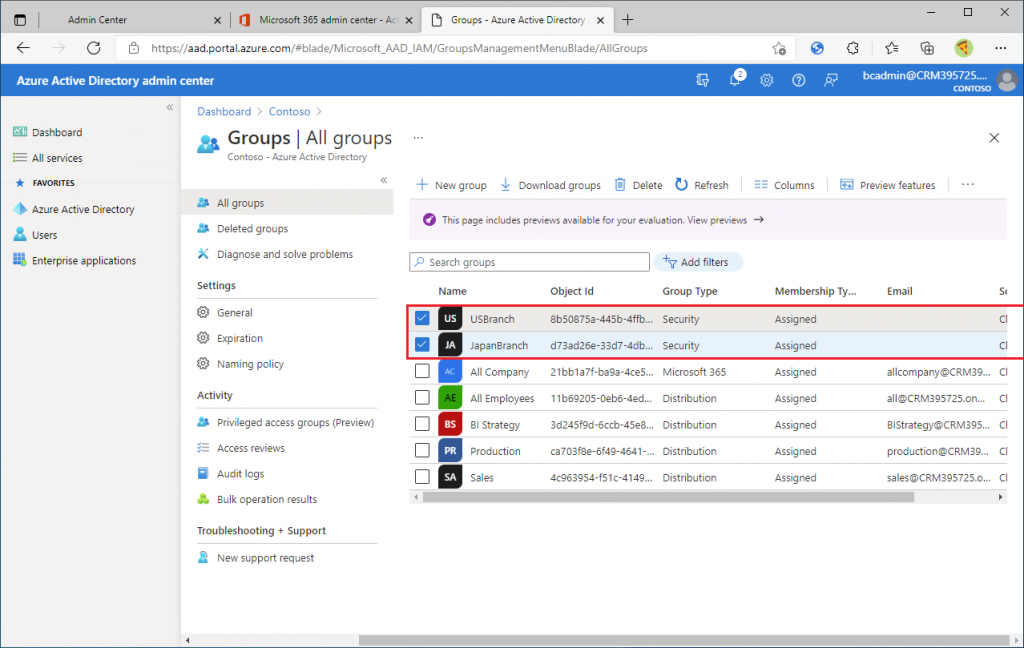Screen dimensions: 1024x648
Task: Click Add filters button
Action: pos(698,262)
